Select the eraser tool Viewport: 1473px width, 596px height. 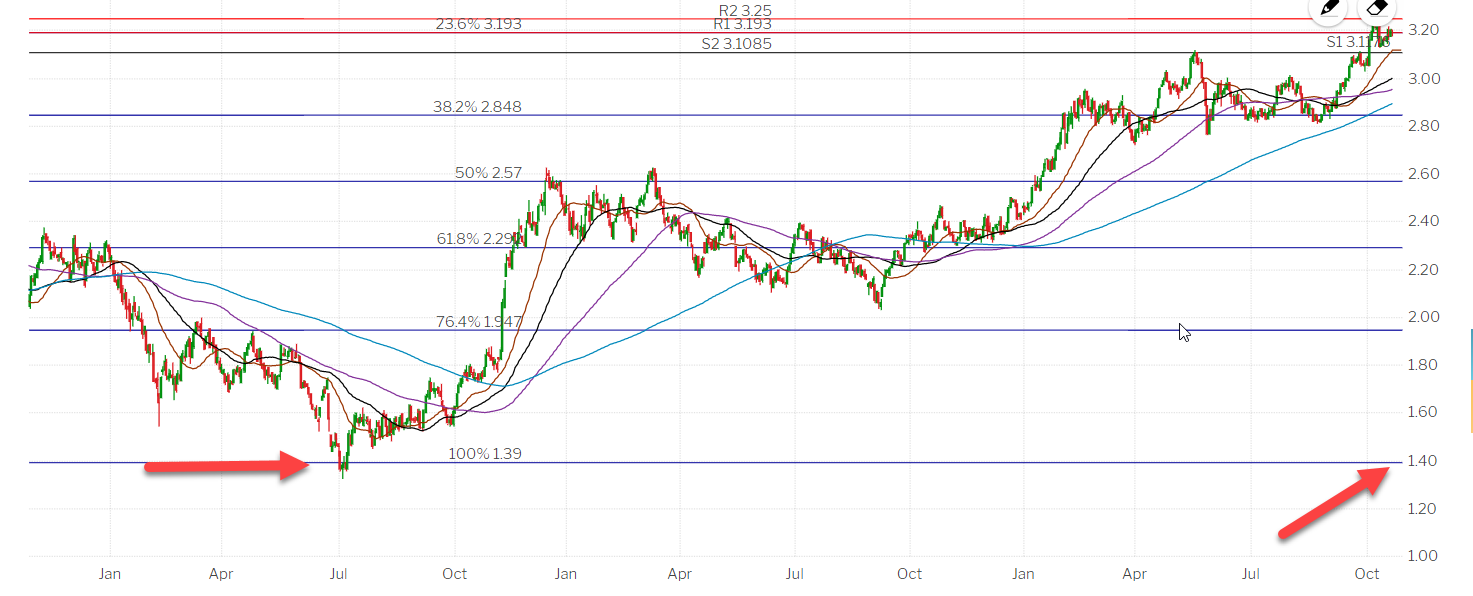coord(1377,8)
